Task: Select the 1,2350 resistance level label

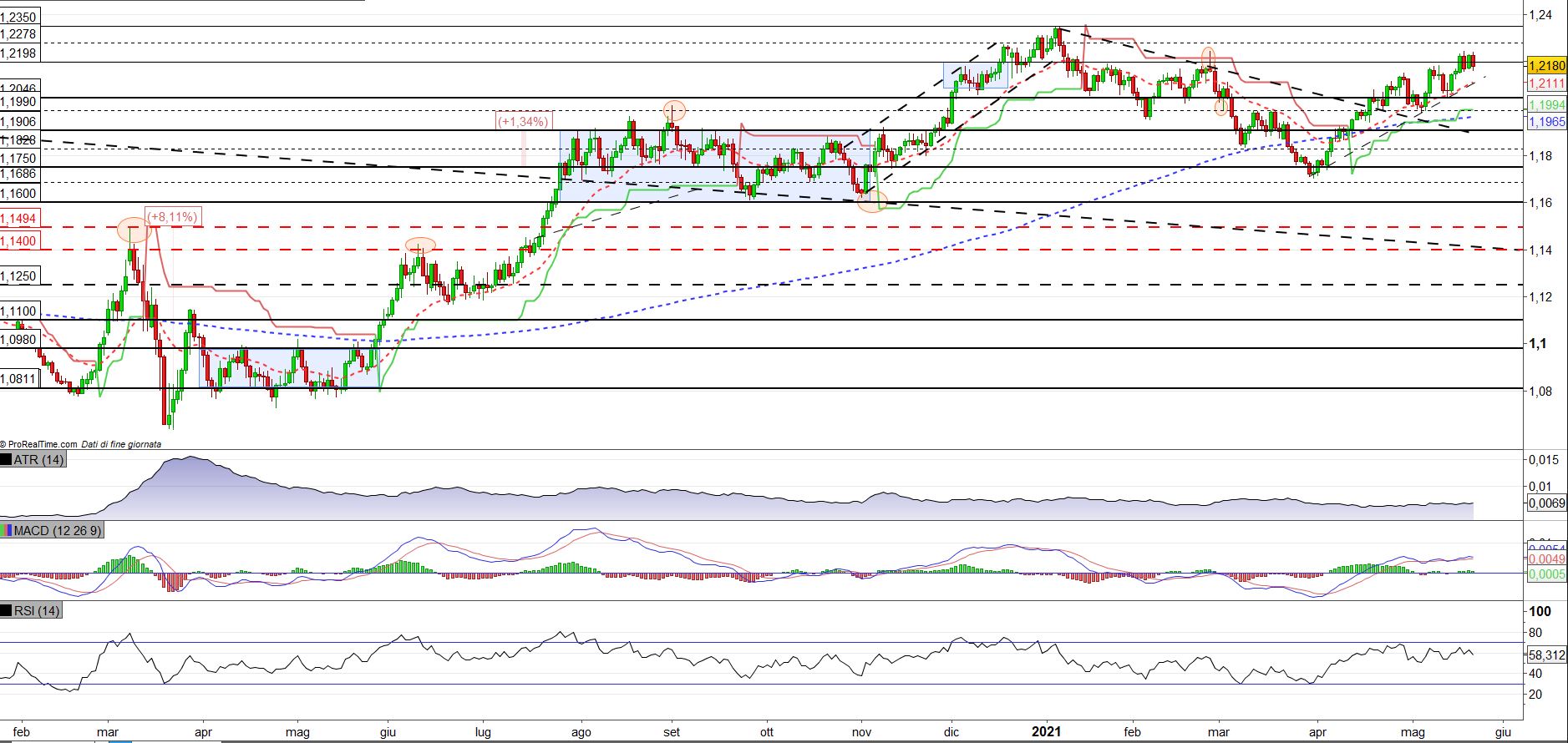Action: (x=18, y=17)
